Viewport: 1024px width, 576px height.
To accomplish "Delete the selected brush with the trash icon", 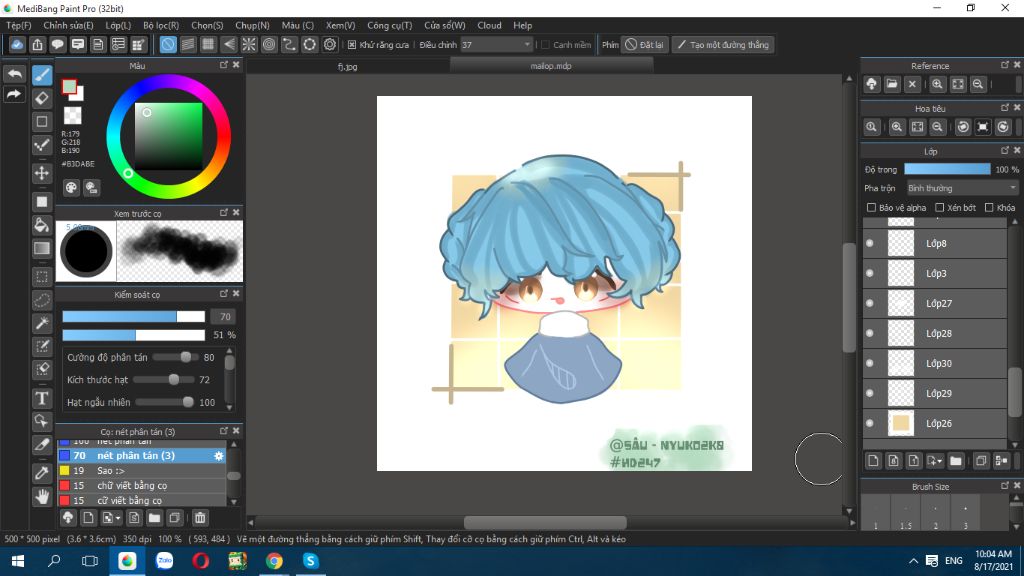I will [x=200, y=518].
